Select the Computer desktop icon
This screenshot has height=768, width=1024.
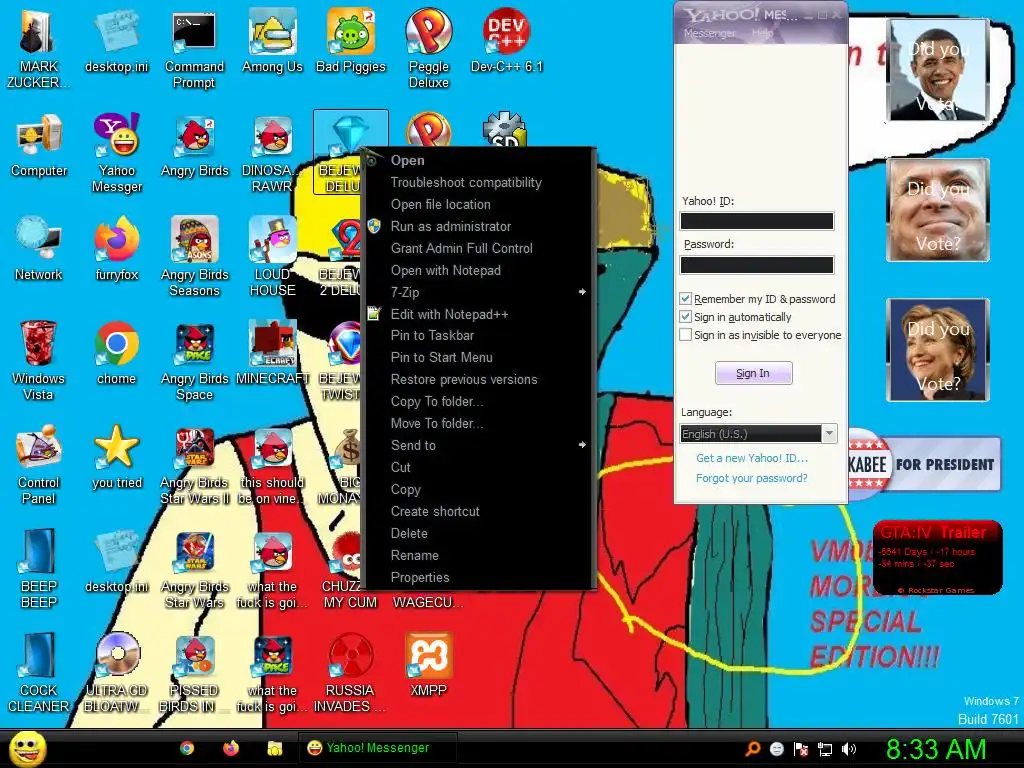[39, 146]
